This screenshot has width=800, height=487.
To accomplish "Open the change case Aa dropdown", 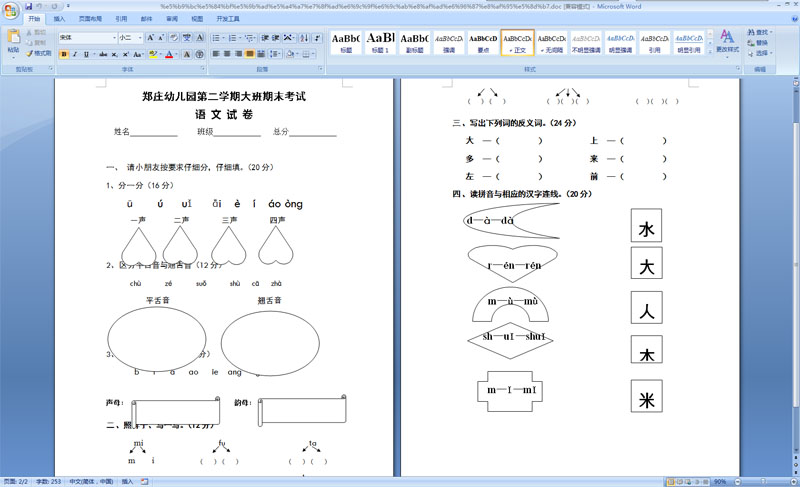I will tap(138, 54).
